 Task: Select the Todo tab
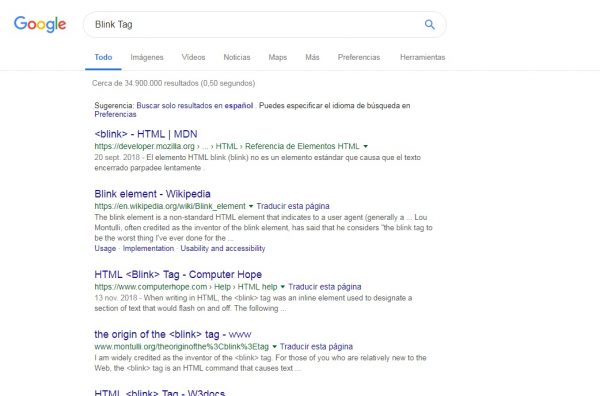(x=103, y=57)
